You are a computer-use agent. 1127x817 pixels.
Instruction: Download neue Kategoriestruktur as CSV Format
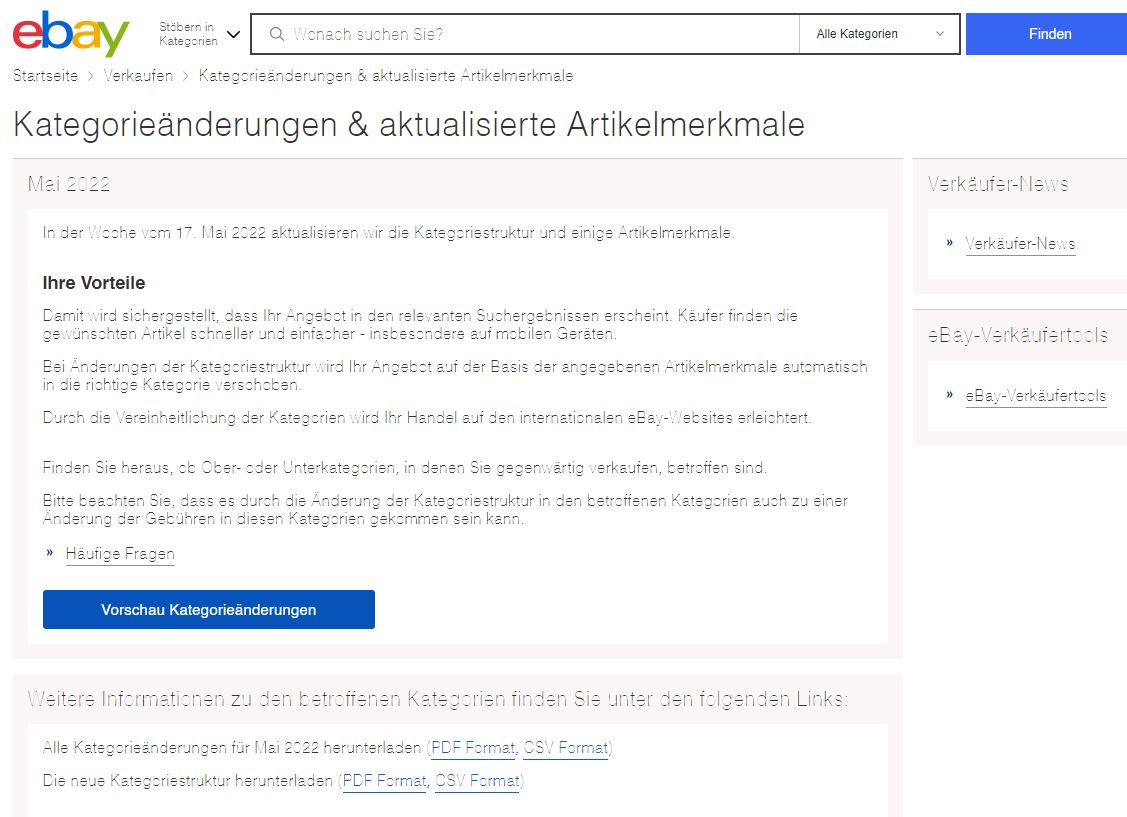point(477,780)
